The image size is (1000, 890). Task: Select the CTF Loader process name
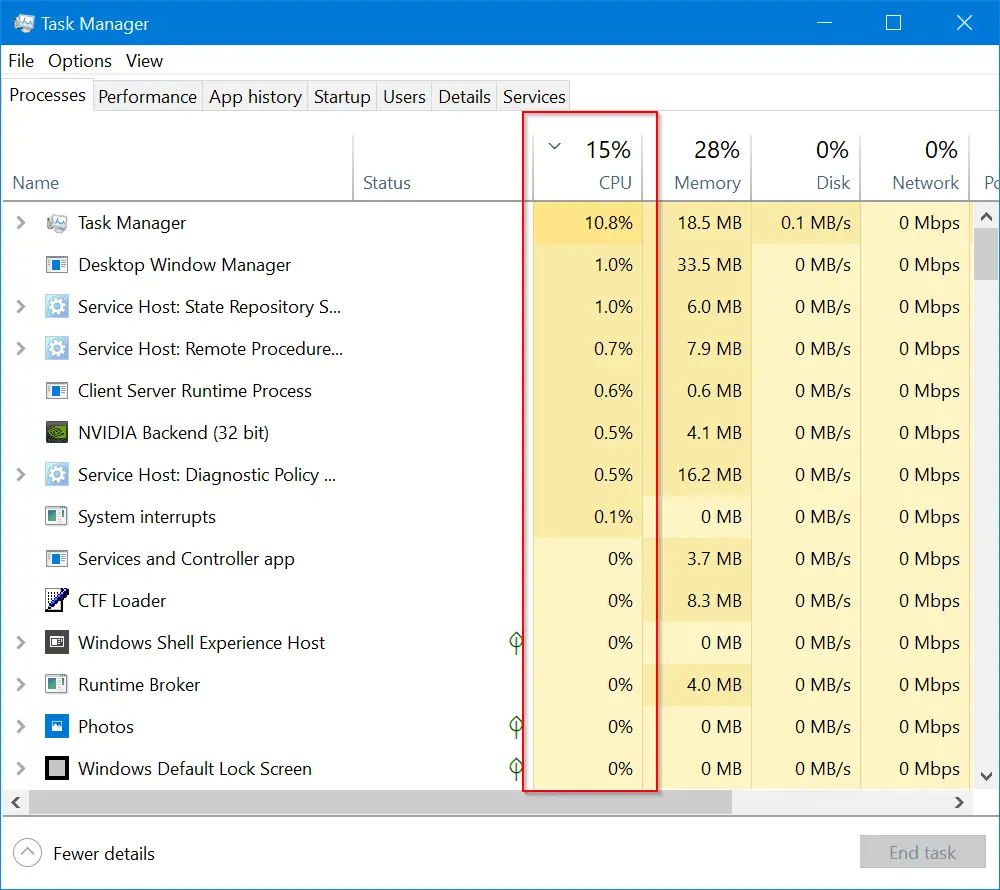pos(122,601)
